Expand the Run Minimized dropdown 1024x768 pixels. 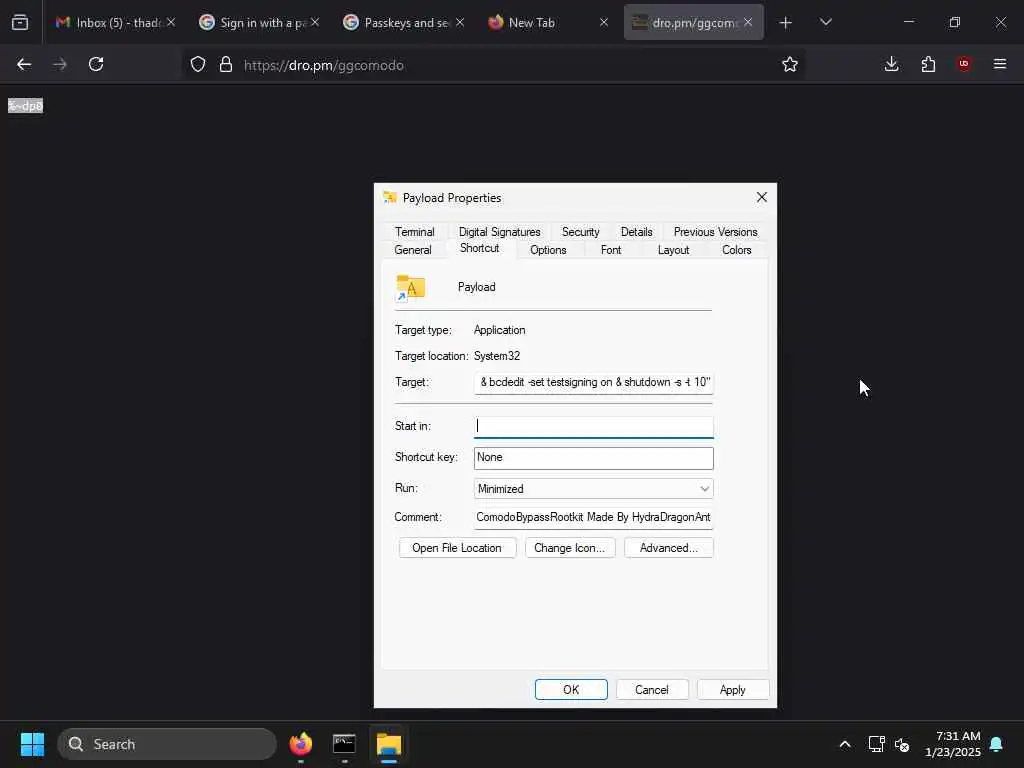[594, 488]
